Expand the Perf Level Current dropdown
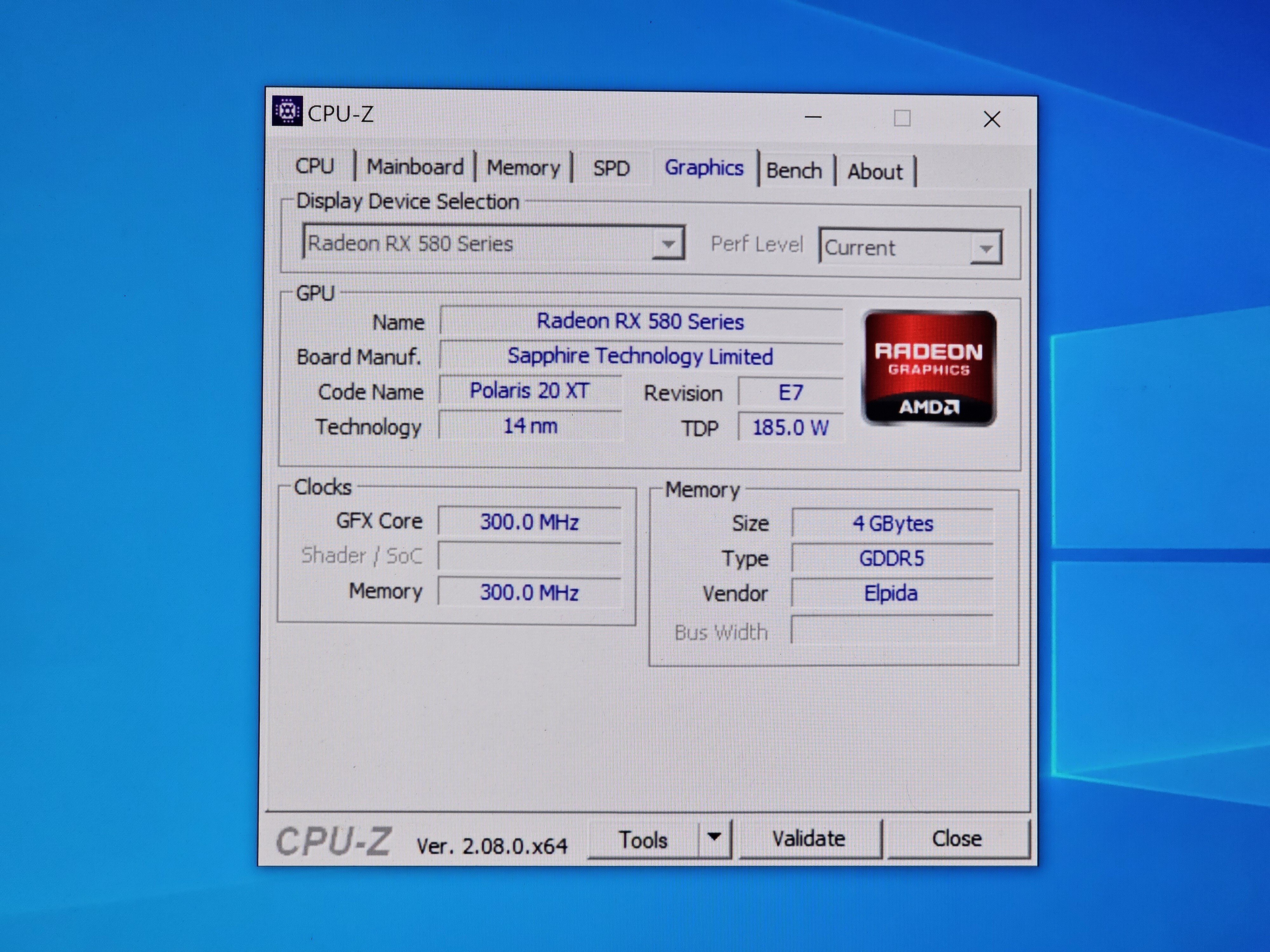The height and width of the screenshot is (952, 1270). point(911,247)
